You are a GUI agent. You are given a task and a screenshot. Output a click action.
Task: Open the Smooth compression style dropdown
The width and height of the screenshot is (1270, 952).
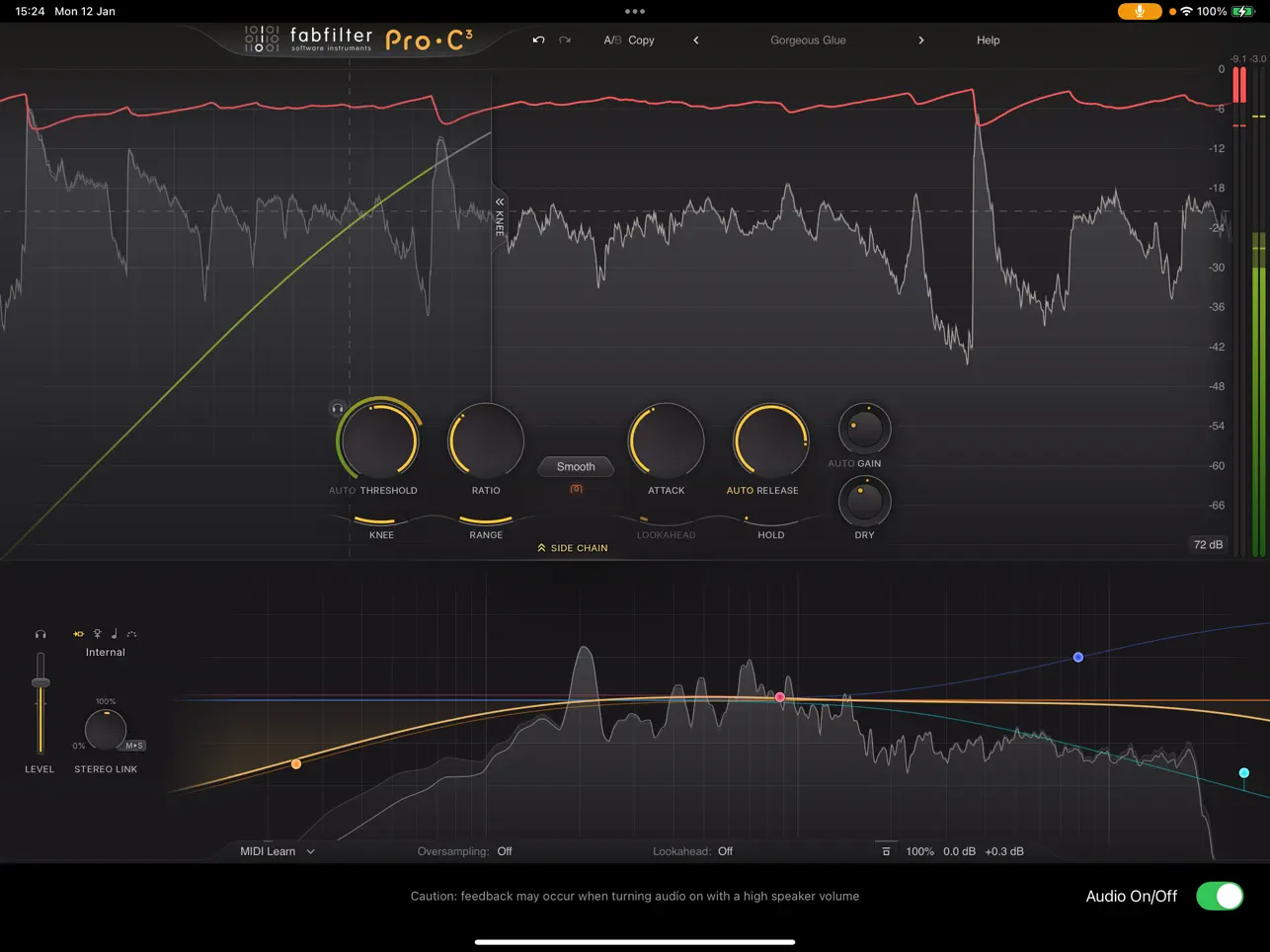(x=575, y=466)
